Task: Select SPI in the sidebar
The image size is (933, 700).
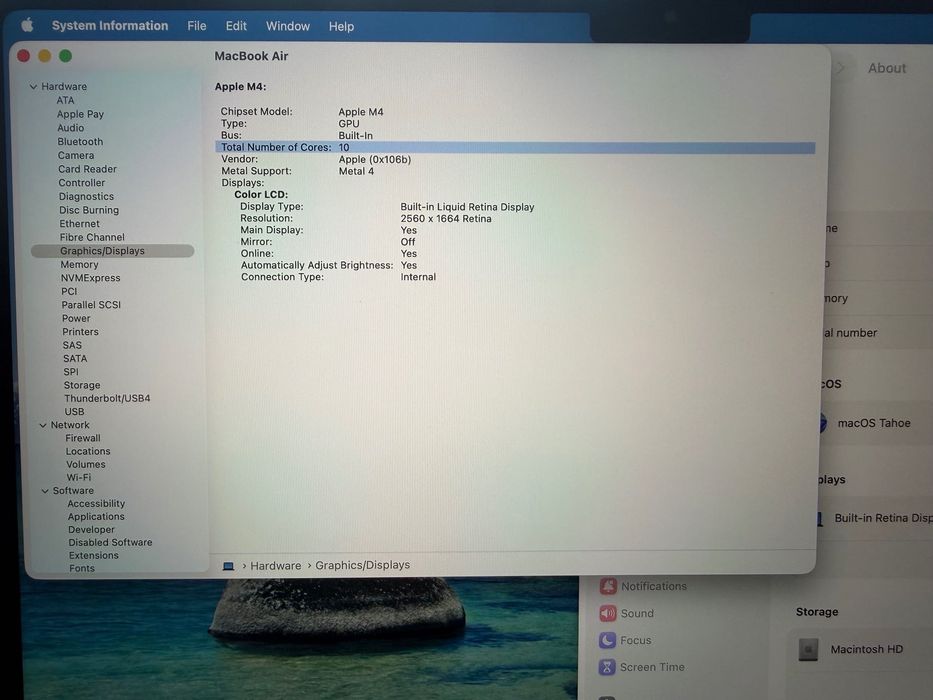Action: coord(71,371)
